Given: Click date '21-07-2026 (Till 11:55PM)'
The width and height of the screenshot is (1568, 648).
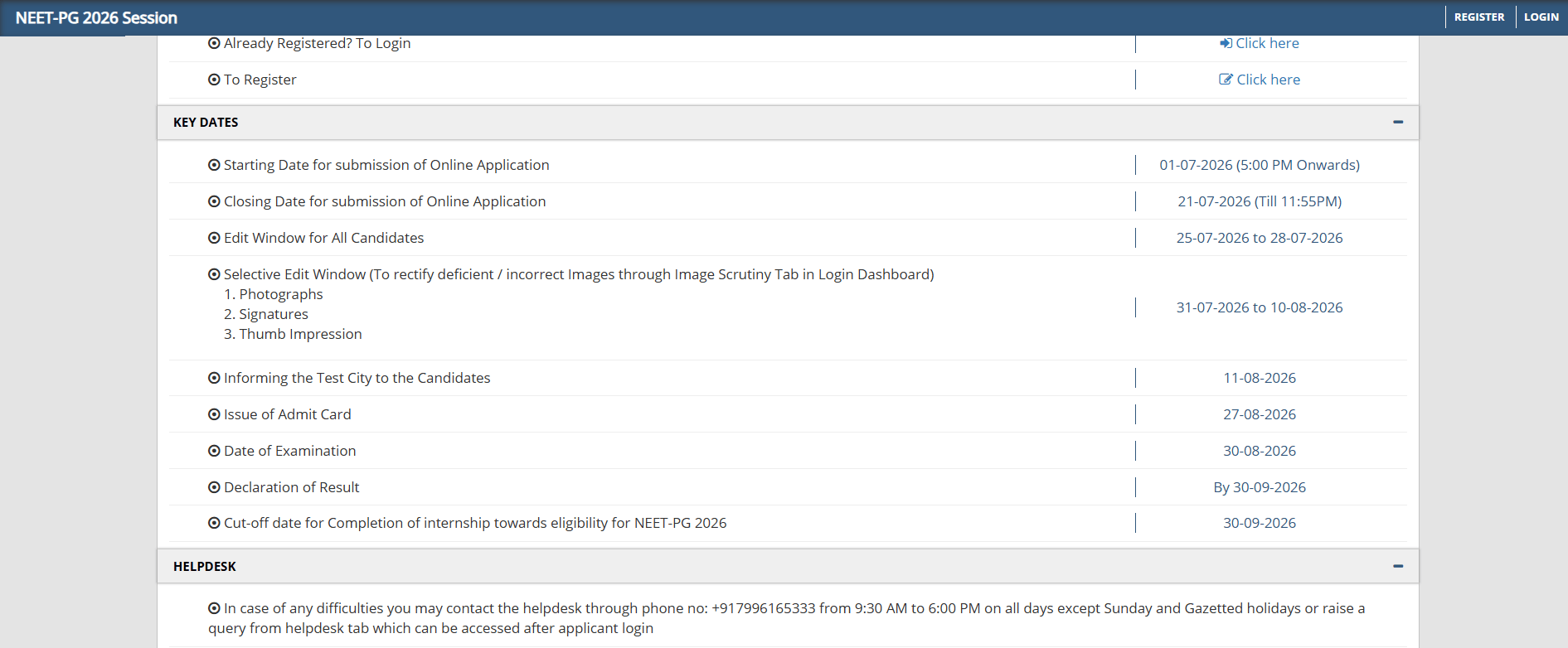Looking at the screenshot, I should coord(1260,201).
